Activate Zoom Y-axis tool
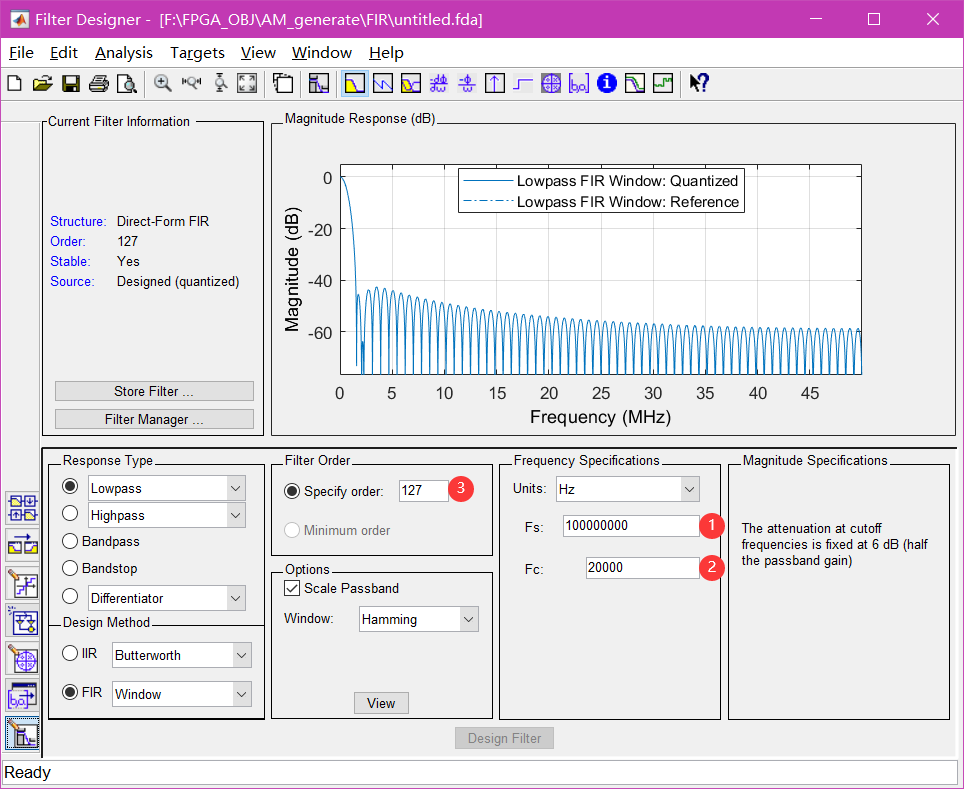This screenshot has width=964, height=789. tap(219, 83)
